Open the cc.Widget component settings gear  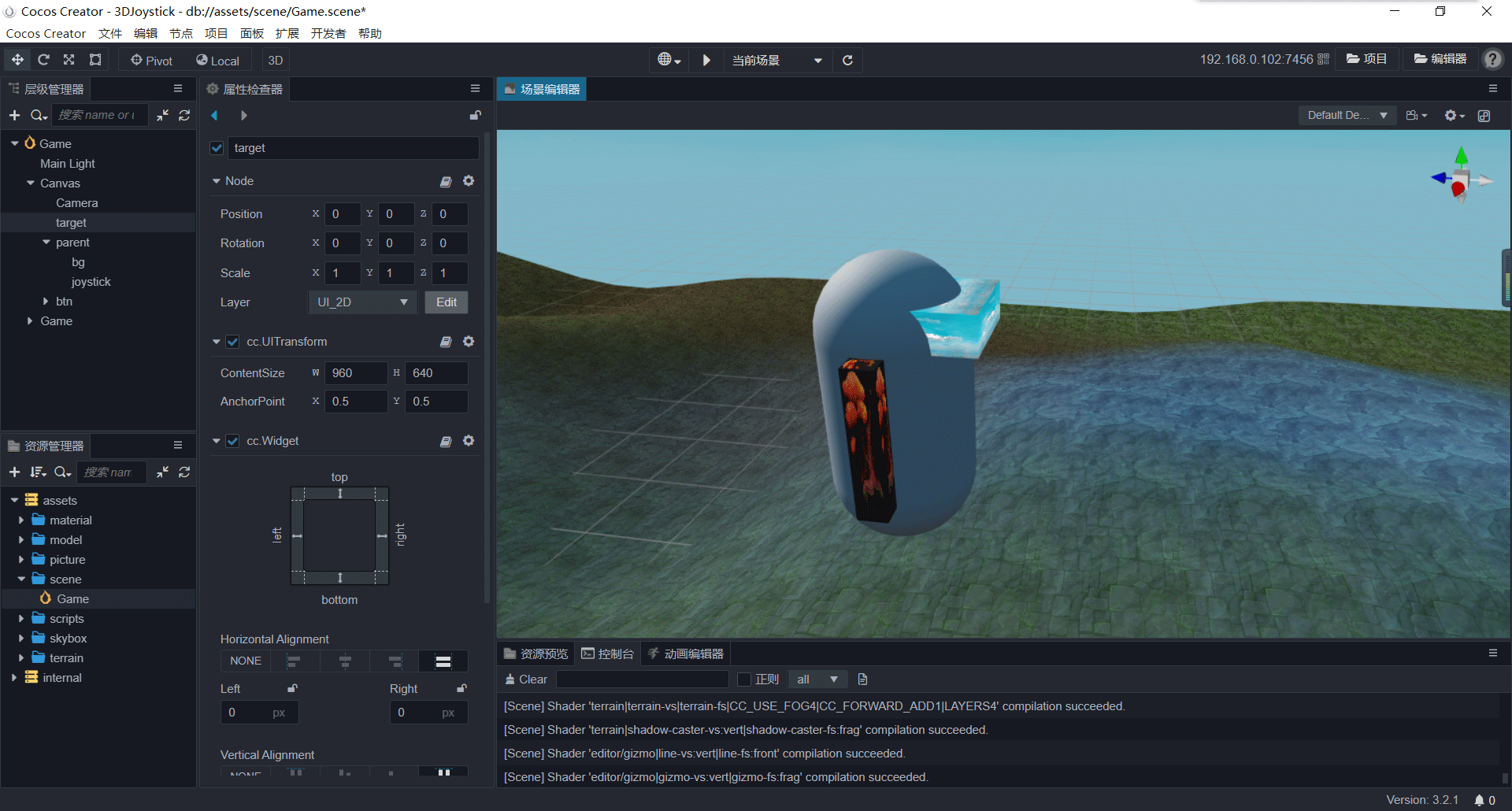point(469,441)
